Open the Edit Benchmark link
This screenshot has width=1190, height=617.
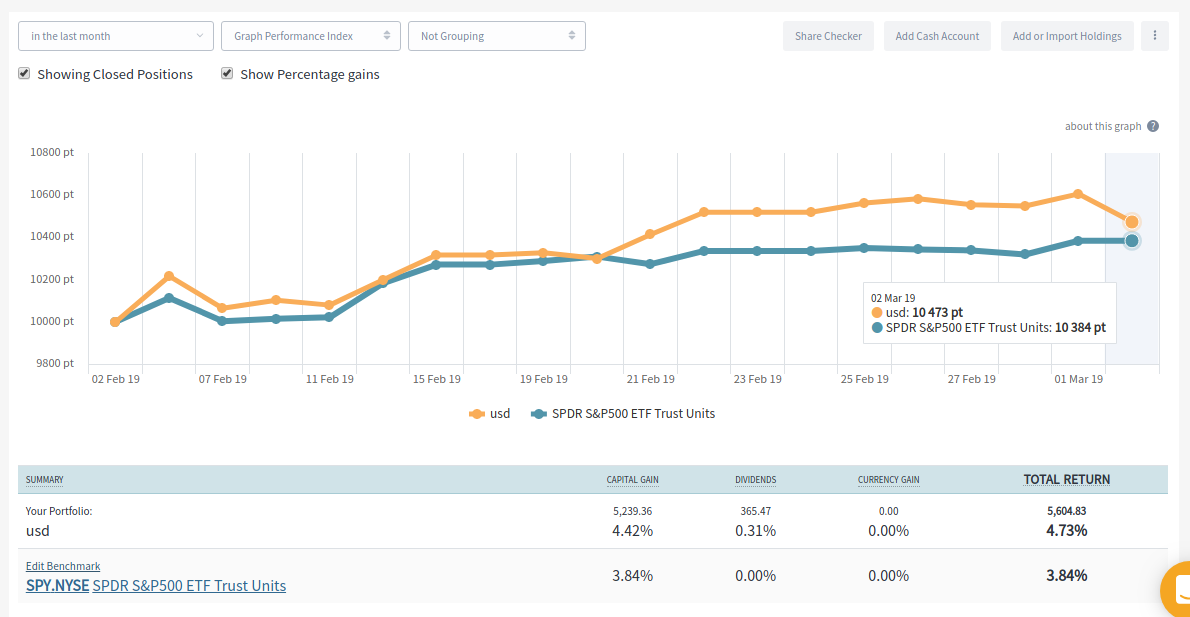tap(63, 566)
